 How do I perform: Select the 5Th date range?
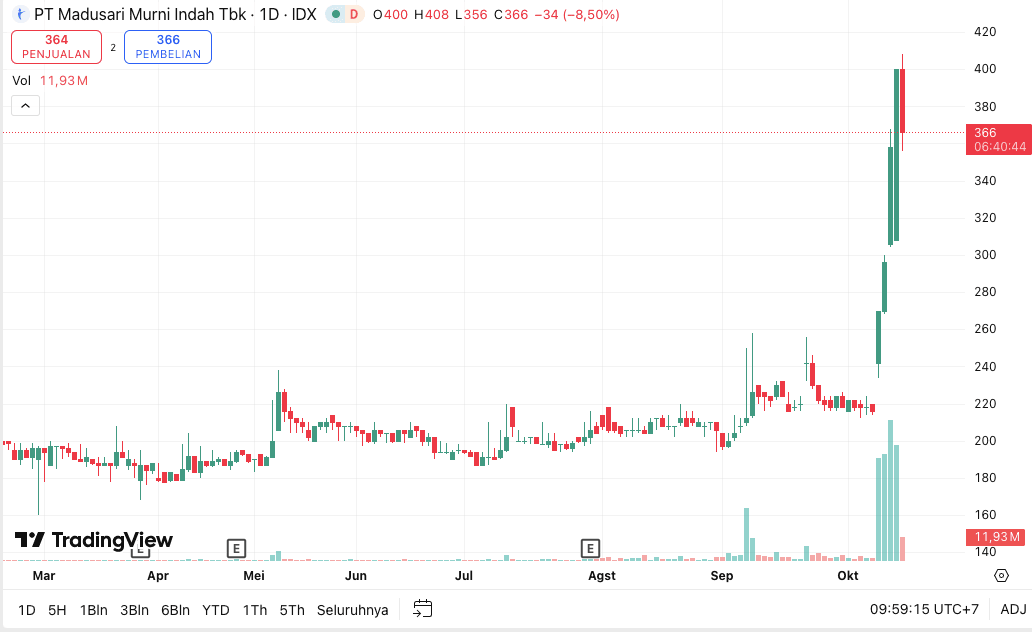(x=292, y=610)
